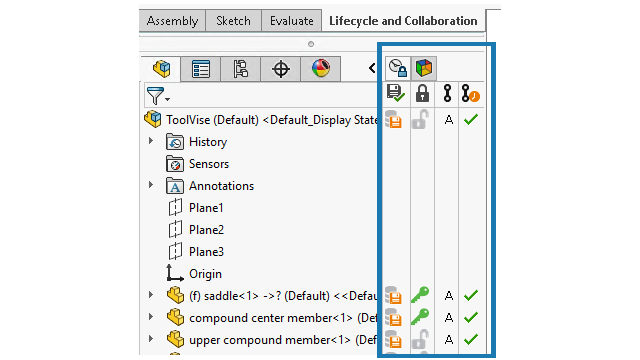Click the Revision column header icon
The height and width of the screenshot is (360, 640).
click(x=447, y=93)
